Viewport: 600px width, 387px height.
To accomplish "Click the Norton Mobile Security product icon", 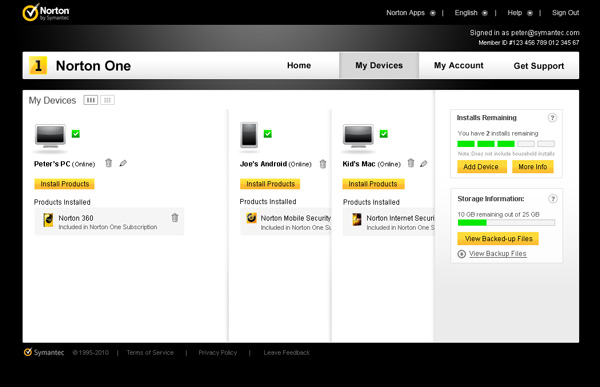I will [251, 218].
